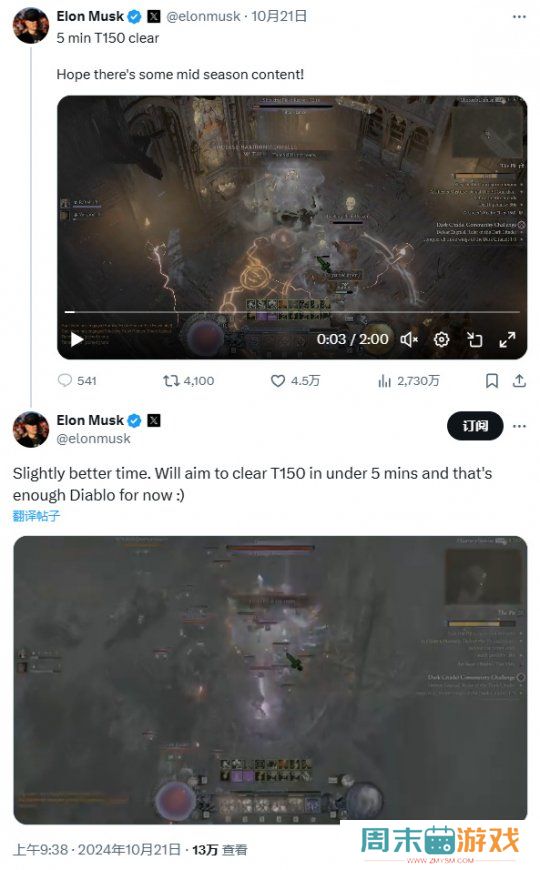Click X affiliate badge beside first name
The height and width of the screenshot is (870, 540).
[x=154, y=17]
